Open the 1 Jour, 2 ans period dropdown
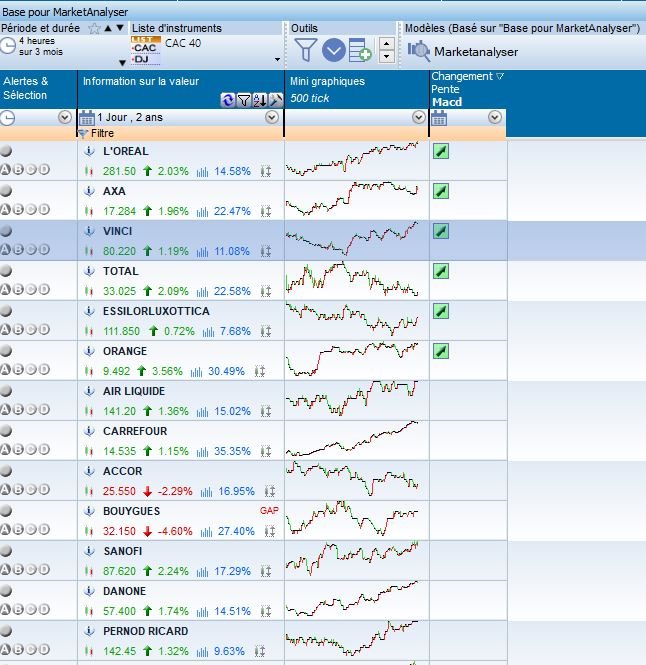The height and width of the screenshot is (665, 646). coord(272,117)
